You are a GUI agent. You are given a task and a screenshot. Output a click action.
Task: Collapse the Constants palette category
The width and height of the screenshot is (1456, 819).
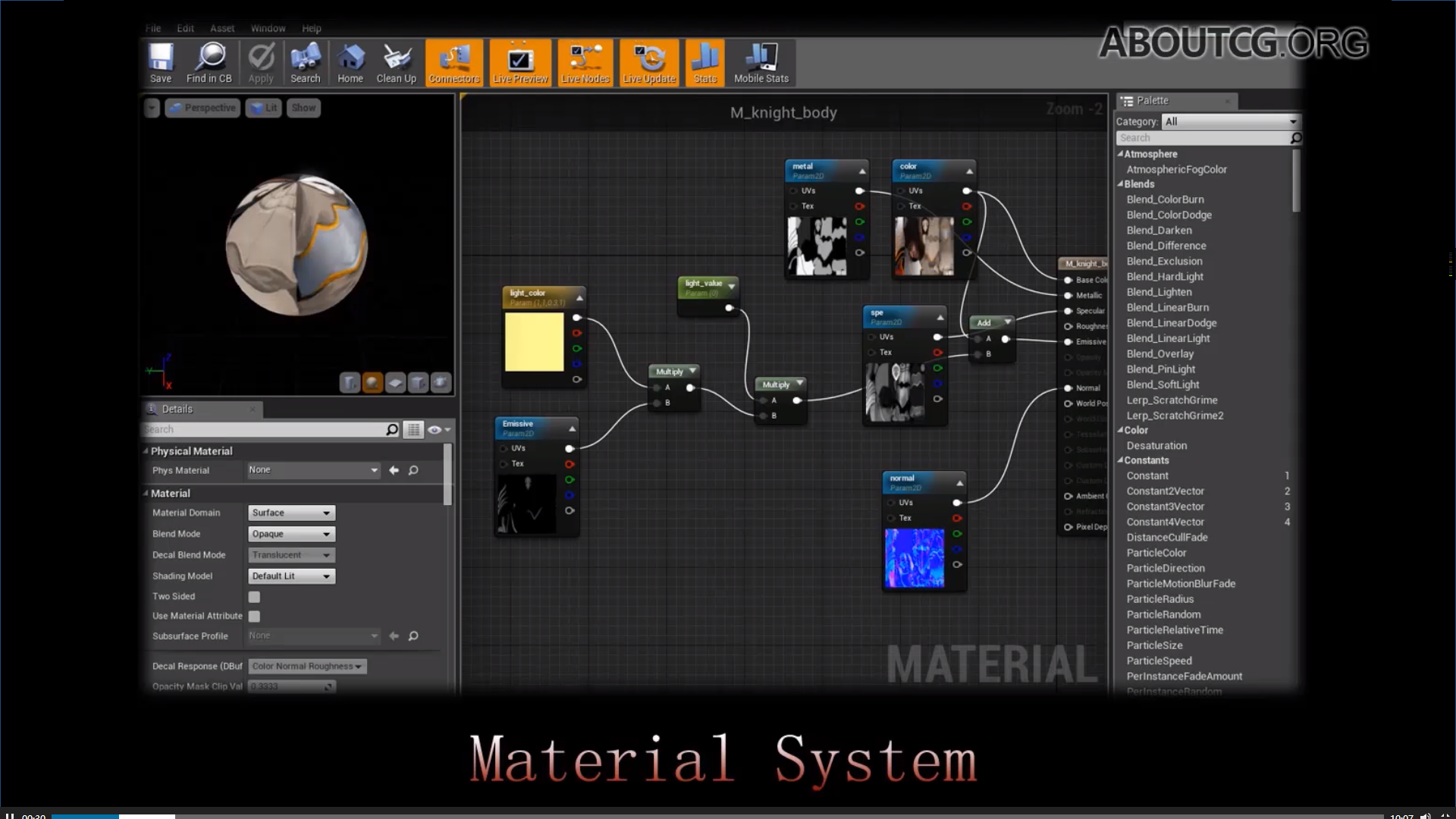[1120, 460]
